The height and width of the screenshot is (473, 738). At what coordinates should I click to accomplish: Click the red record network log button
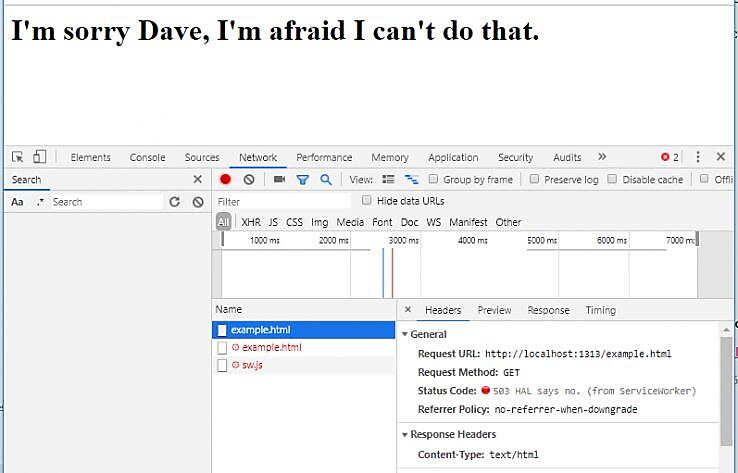[226, 180]
